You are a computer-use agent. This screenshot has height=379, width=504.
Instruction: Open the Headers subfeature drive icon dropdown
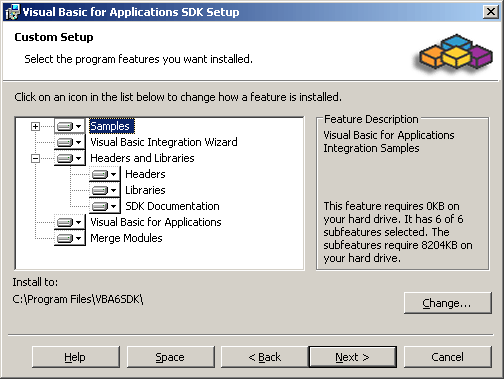[104, 174]
